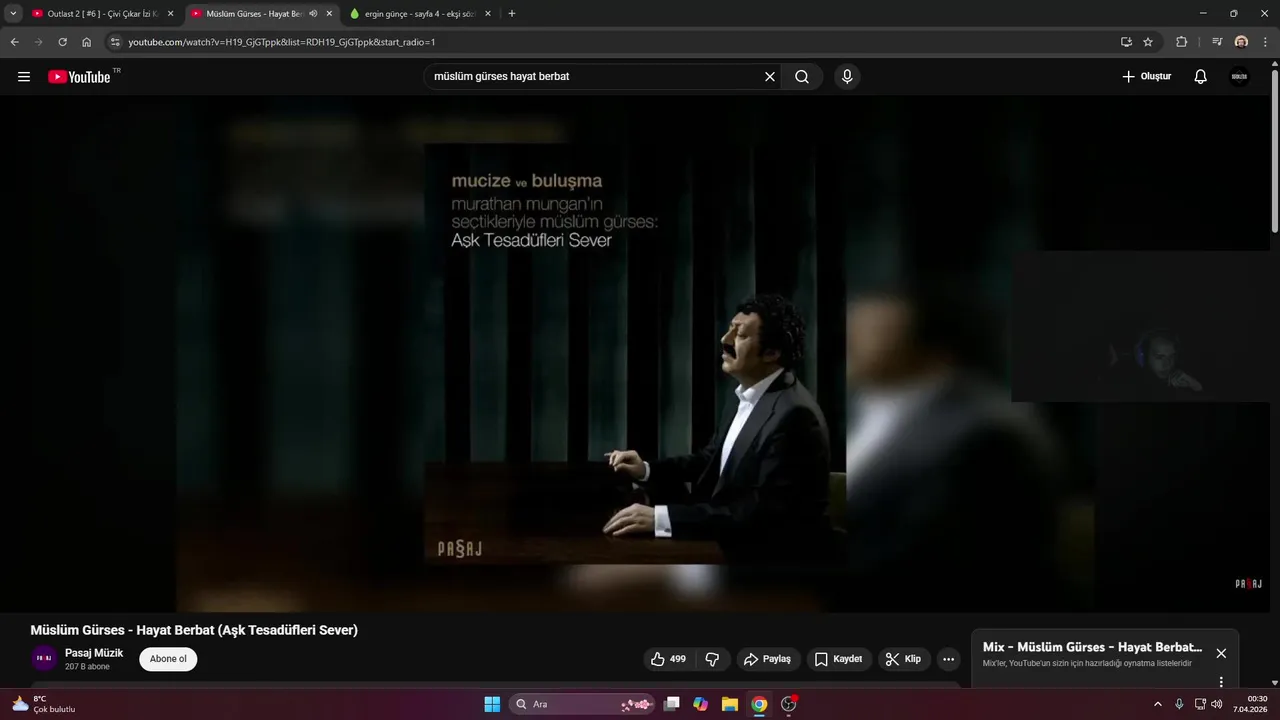Image resolution: width=1280 pixels, height=720 pixels.
Task: Open Google Chrome on the taskbar
Action: coord(759,704)
